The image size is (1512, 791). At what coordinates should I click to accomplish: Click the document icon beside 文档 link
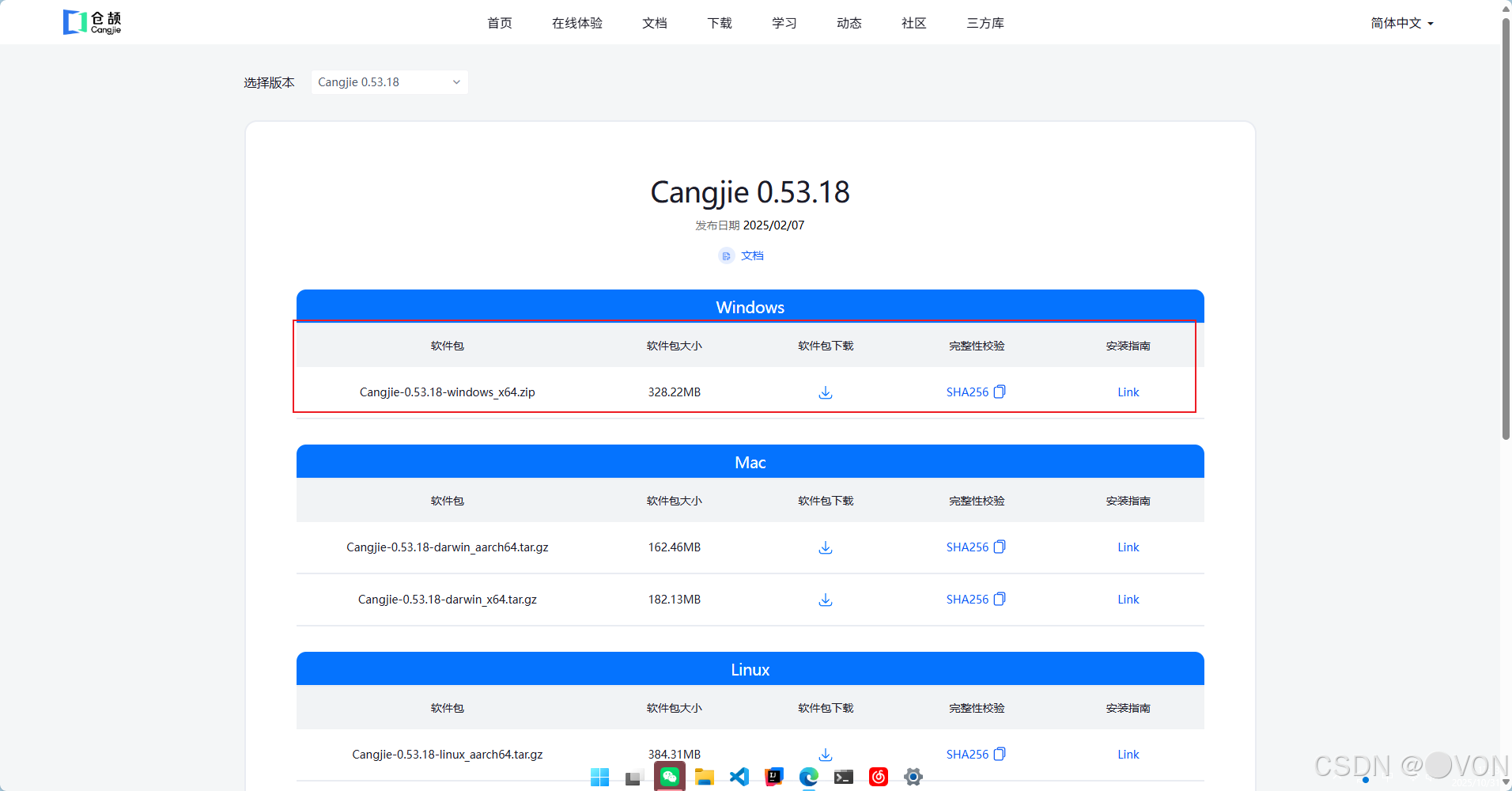point(726,255)
